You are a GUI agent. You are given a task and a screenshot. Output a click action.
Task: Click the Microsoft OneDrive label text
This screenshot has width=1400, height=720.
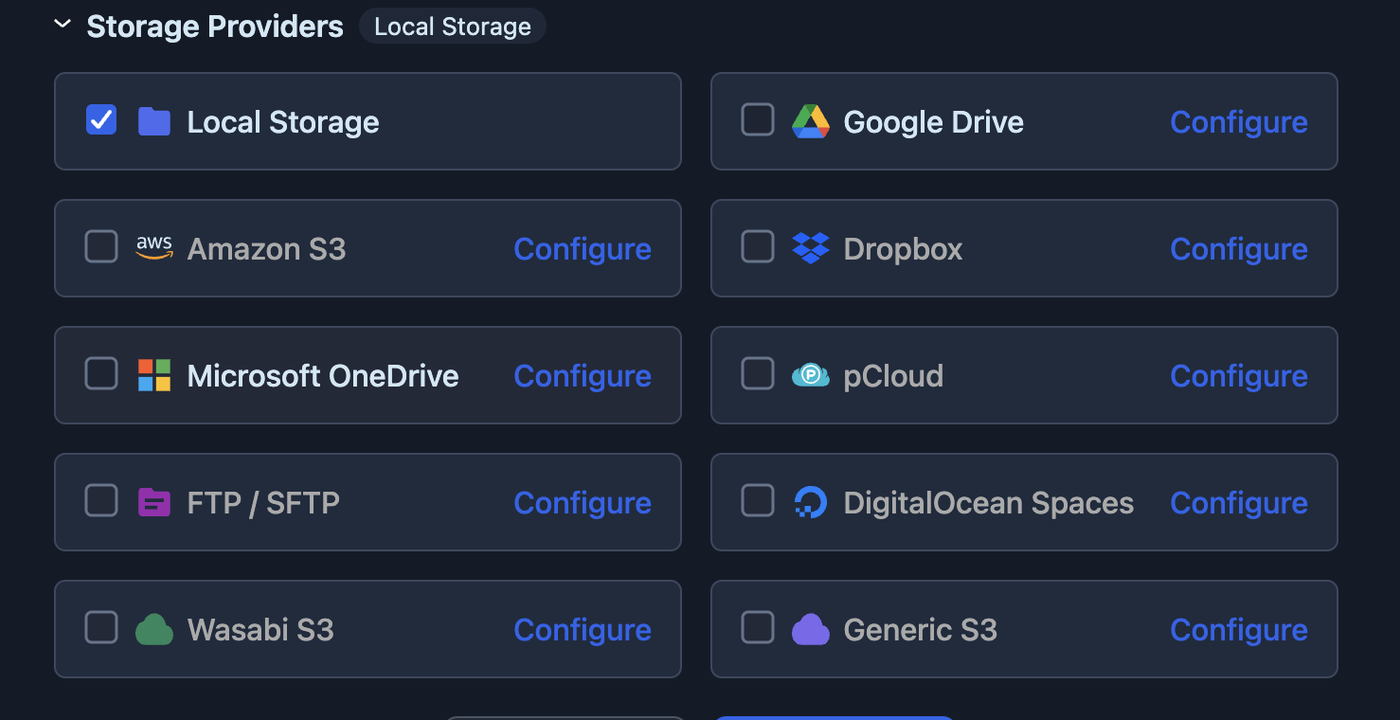[x=323, y=376]
